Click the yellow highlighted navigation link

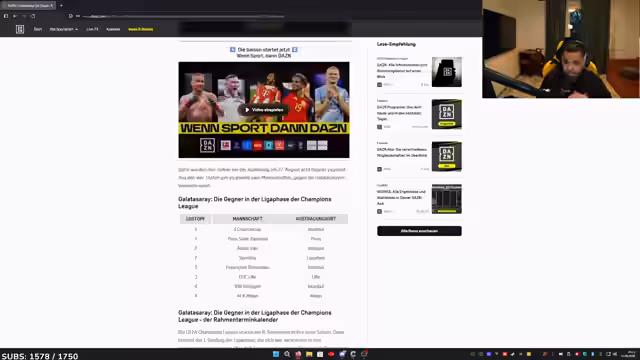tap(141, 29)
